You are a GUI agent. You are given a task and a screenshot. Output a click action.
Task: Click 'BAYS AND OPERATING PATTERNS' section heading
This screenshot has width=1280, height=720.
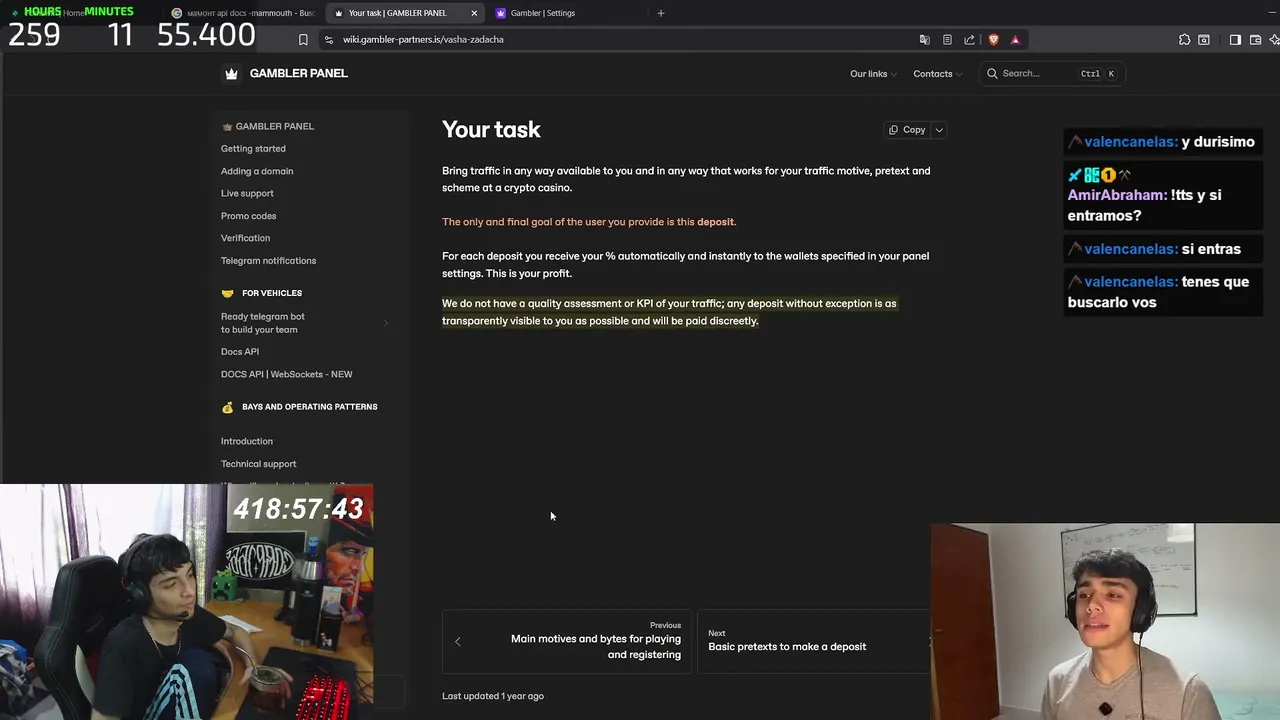[310, 407]
